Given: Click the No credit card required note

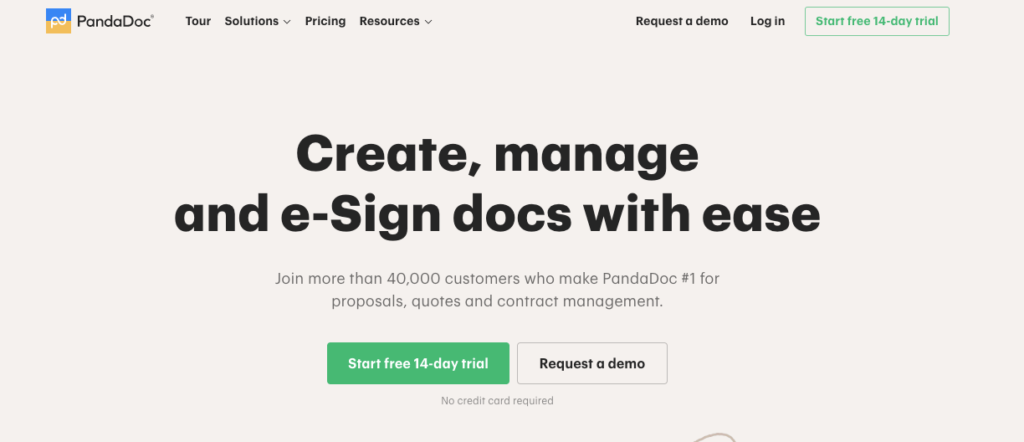Looking at the screenshot, I should 497,401.
